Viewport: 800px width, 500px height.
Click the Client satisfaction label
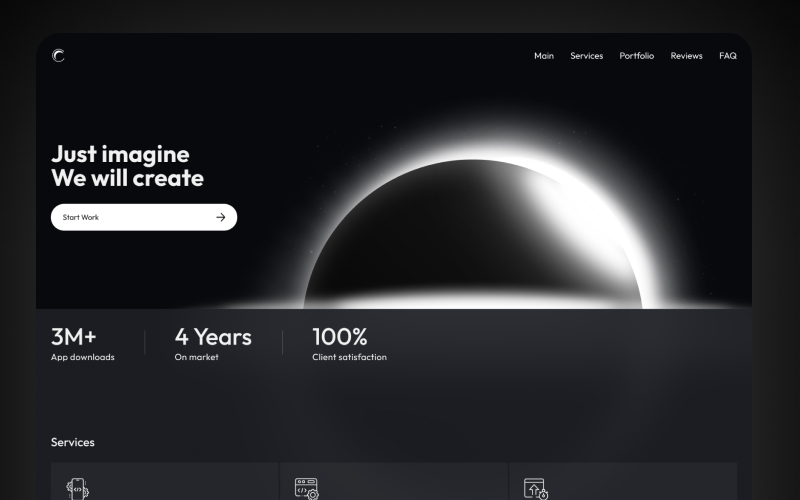pyautogui.click(x=349, y=357)
